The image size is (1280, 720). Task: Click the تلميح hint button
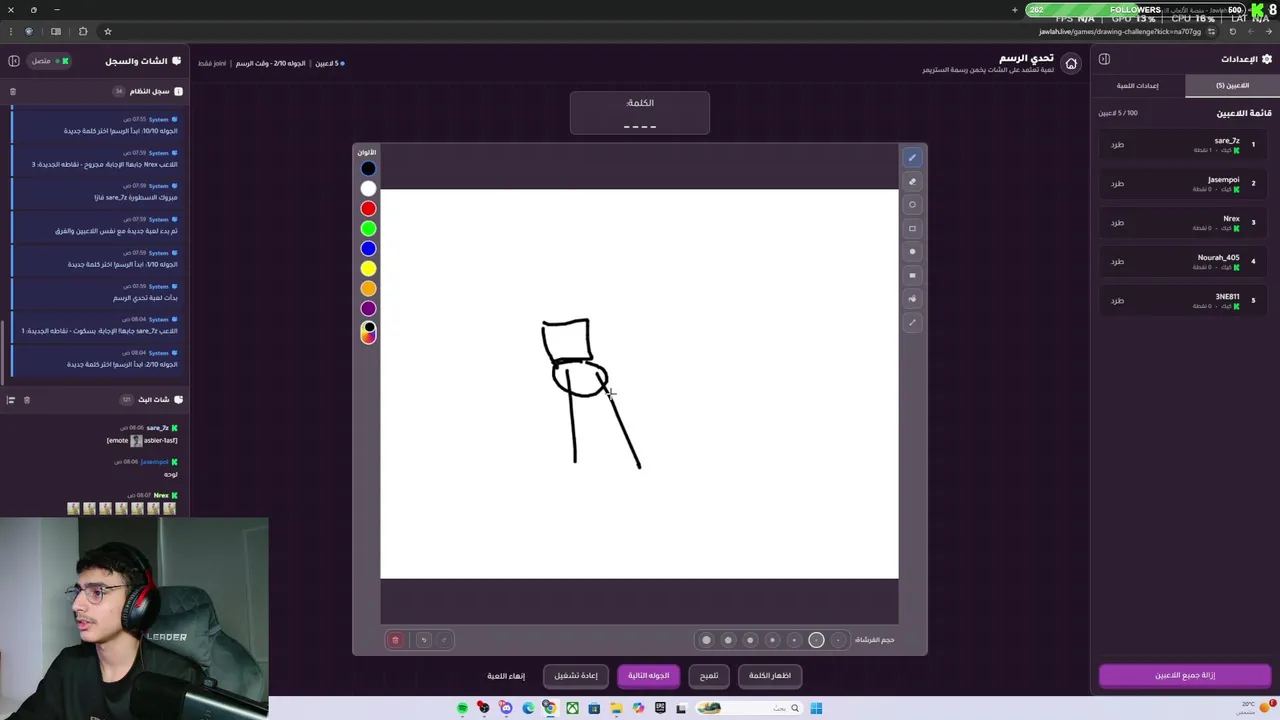click(x=709, y=675)
